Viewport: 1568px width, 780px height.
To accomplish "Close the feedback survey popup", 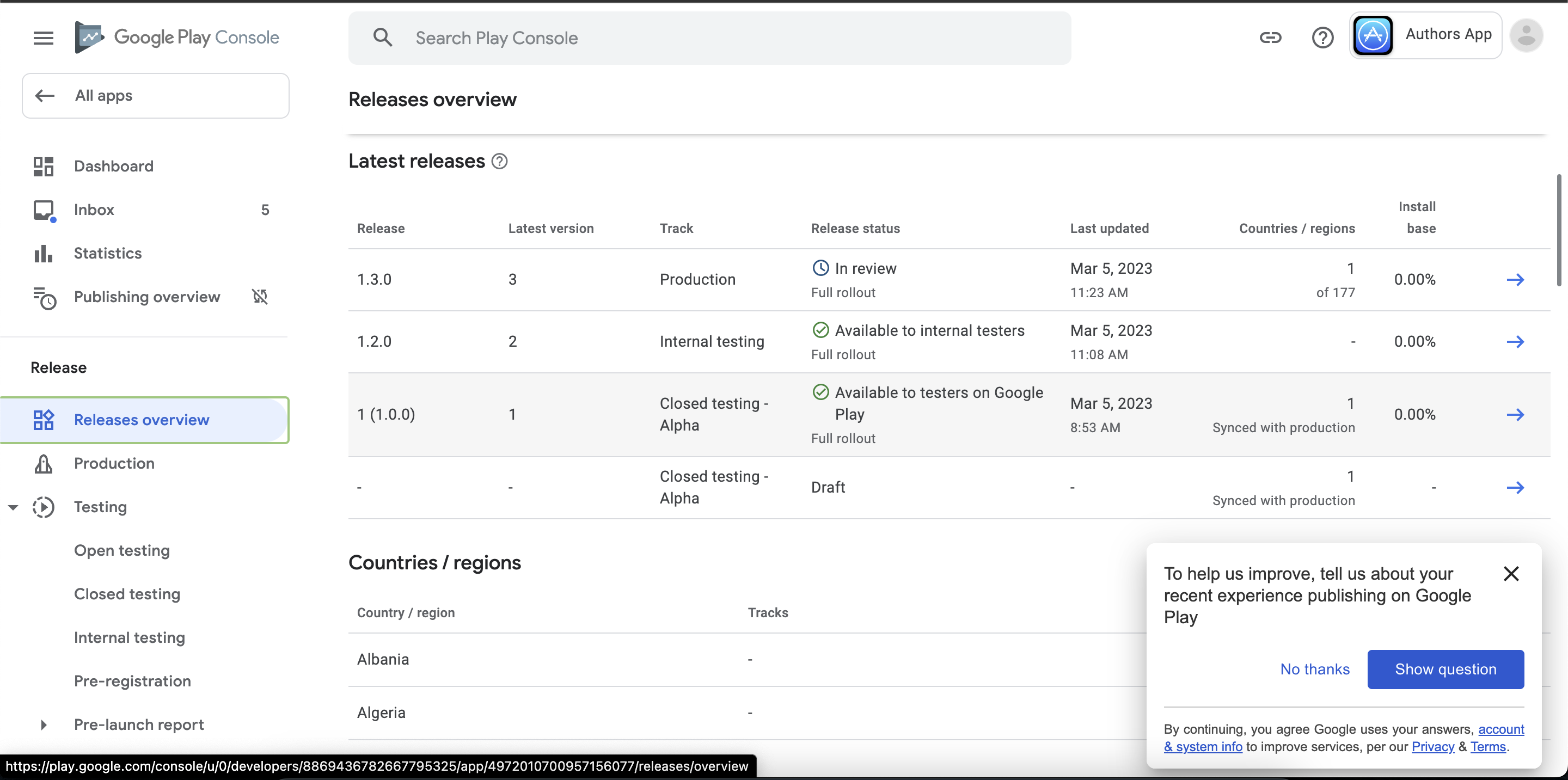I will click(1511, 574).
